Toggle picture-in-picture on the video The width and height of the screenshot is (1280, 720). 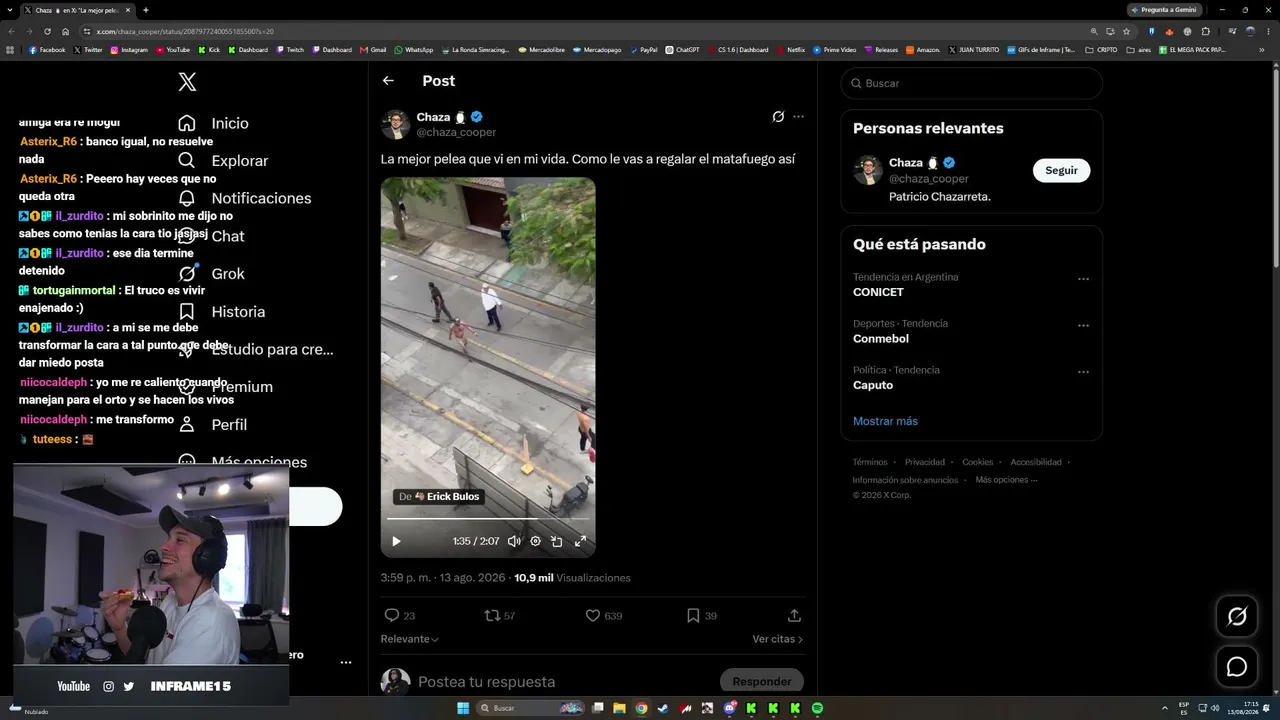pos(557,541)
